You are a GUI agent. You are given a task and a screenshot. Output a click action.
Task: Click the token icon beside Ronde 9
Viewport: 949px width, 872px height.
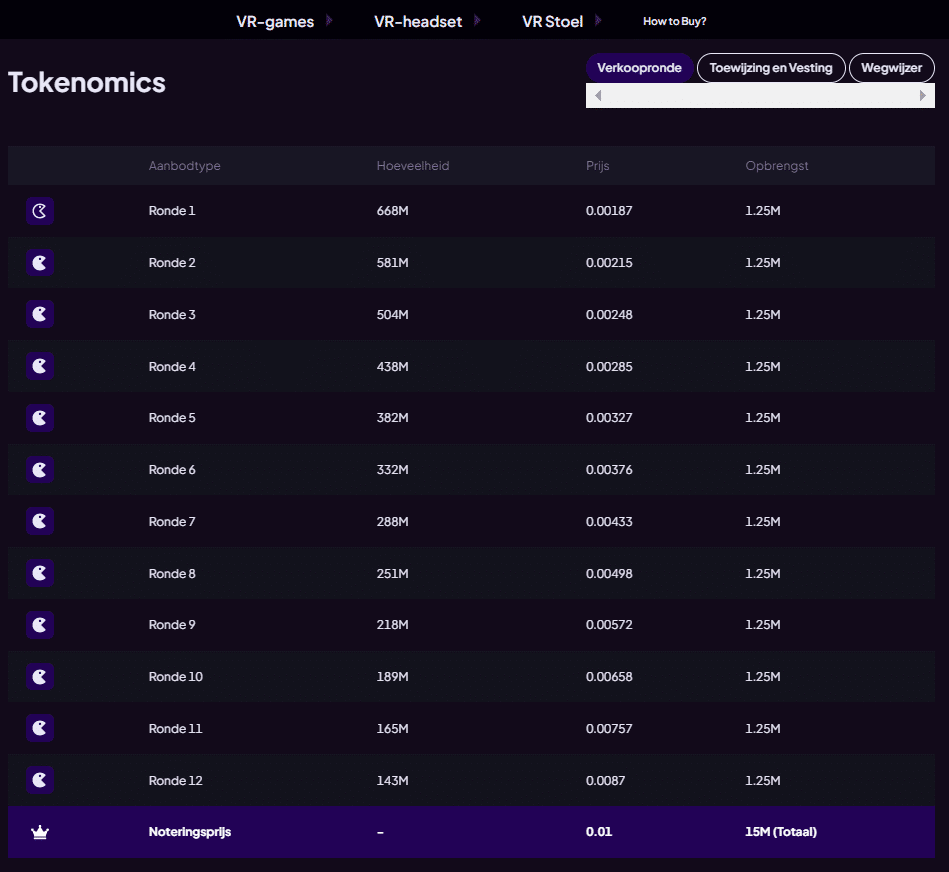pyautogui.click(x=39, y=625)
